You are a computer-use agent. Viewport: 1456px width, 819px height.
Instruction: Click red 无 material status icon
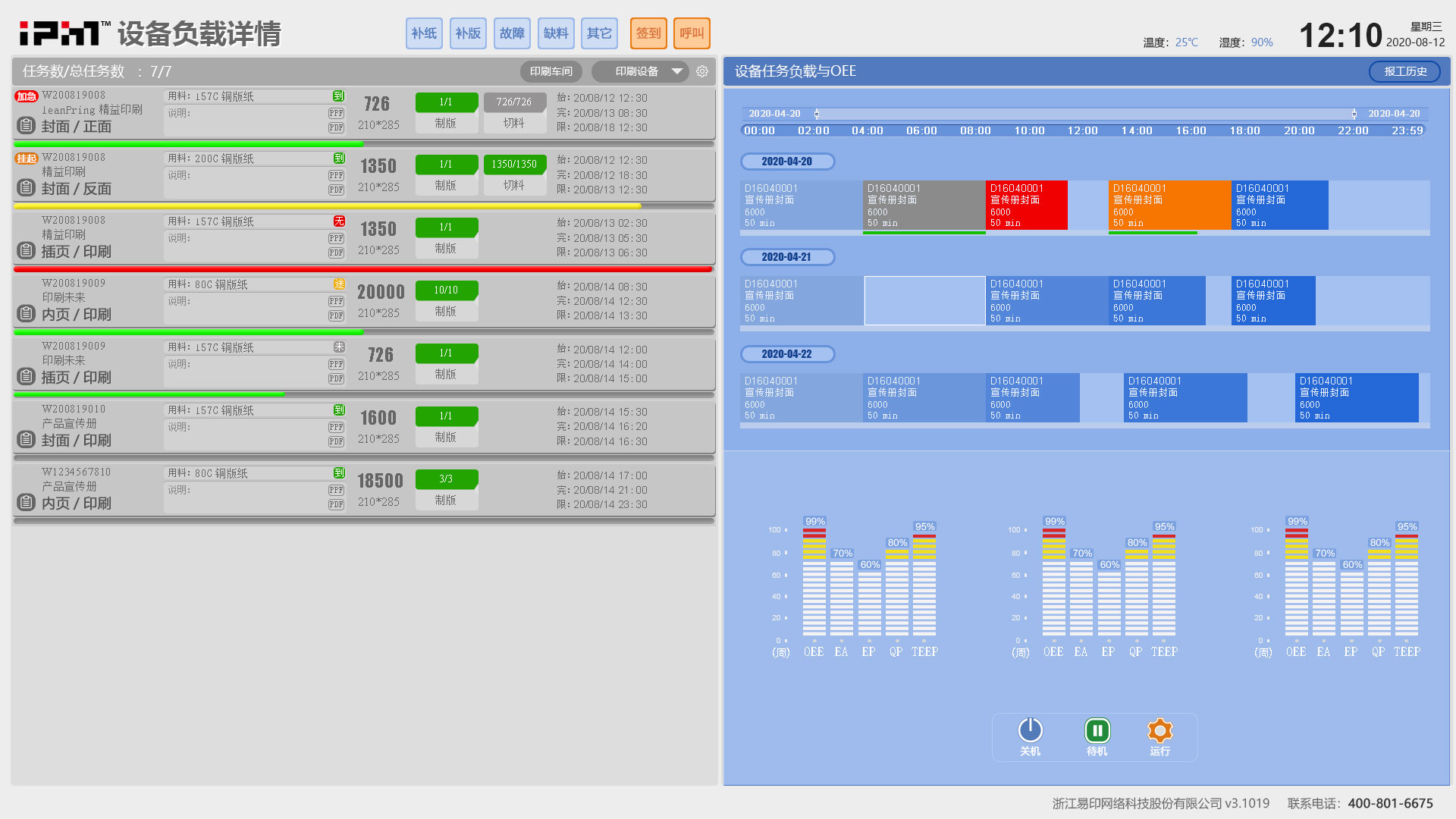click(339, 221)
